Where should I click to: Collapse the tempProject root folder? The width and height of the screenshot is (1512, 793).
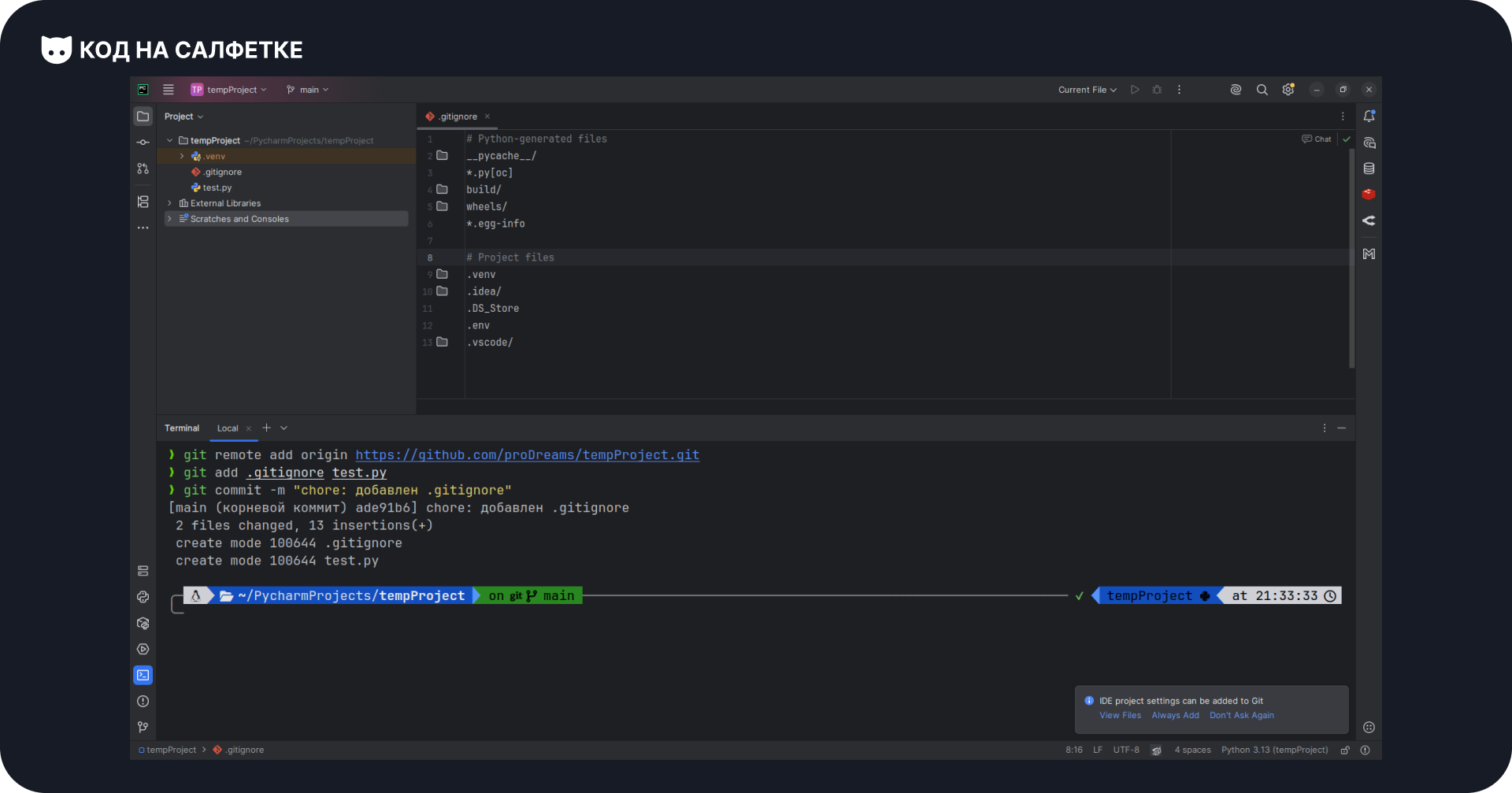169,140
